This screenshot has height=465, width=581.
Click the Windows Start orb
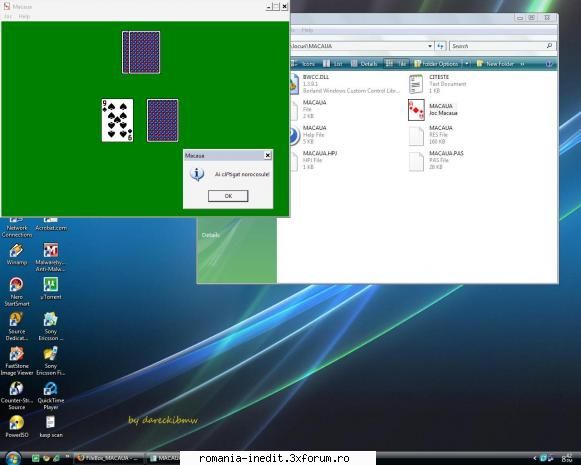pyautogui.click(x=13, y=458)
